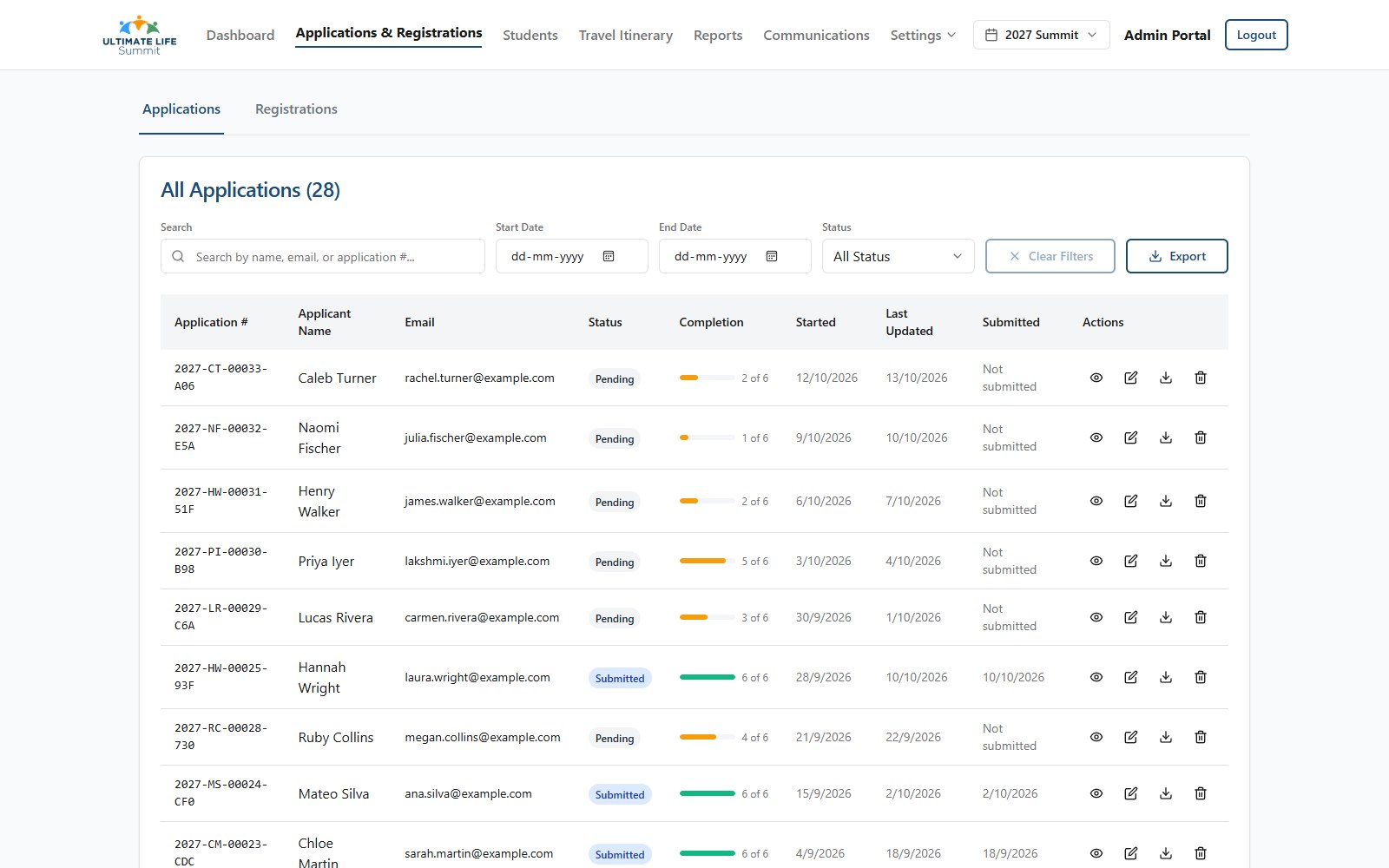Viewport: 1389px width, 868px height.
Task: Download Caleb Turner's application
Action: coord(1166,378)
